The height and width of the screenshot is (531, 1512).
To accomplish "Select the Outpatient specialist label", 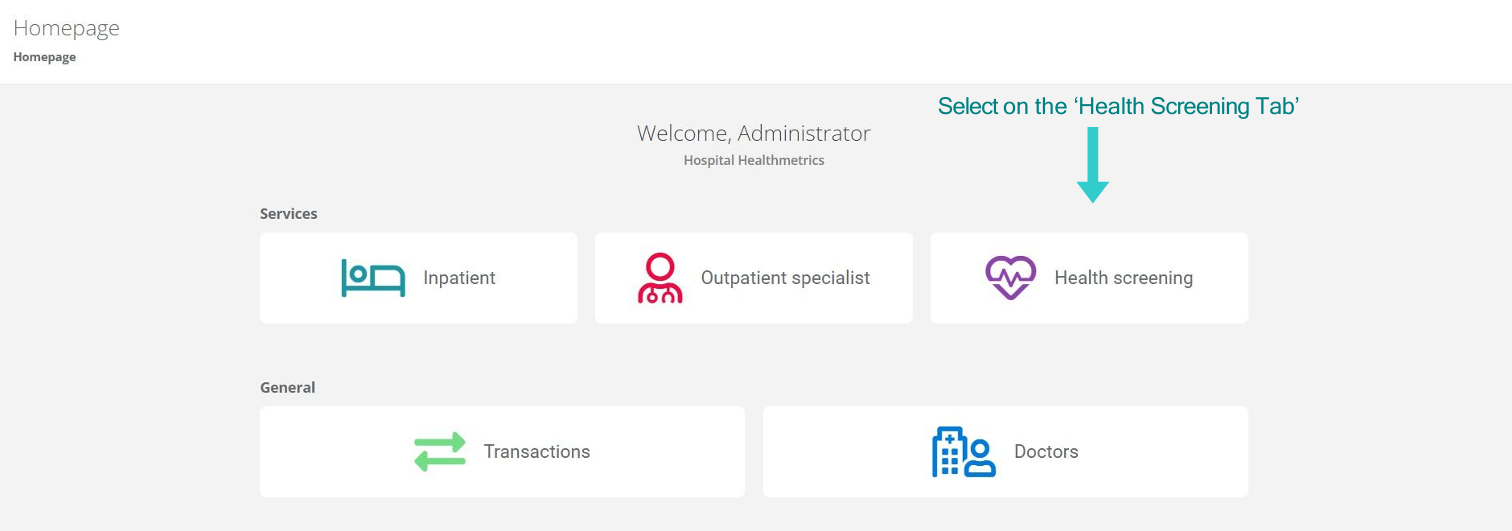I will point(785,278).
